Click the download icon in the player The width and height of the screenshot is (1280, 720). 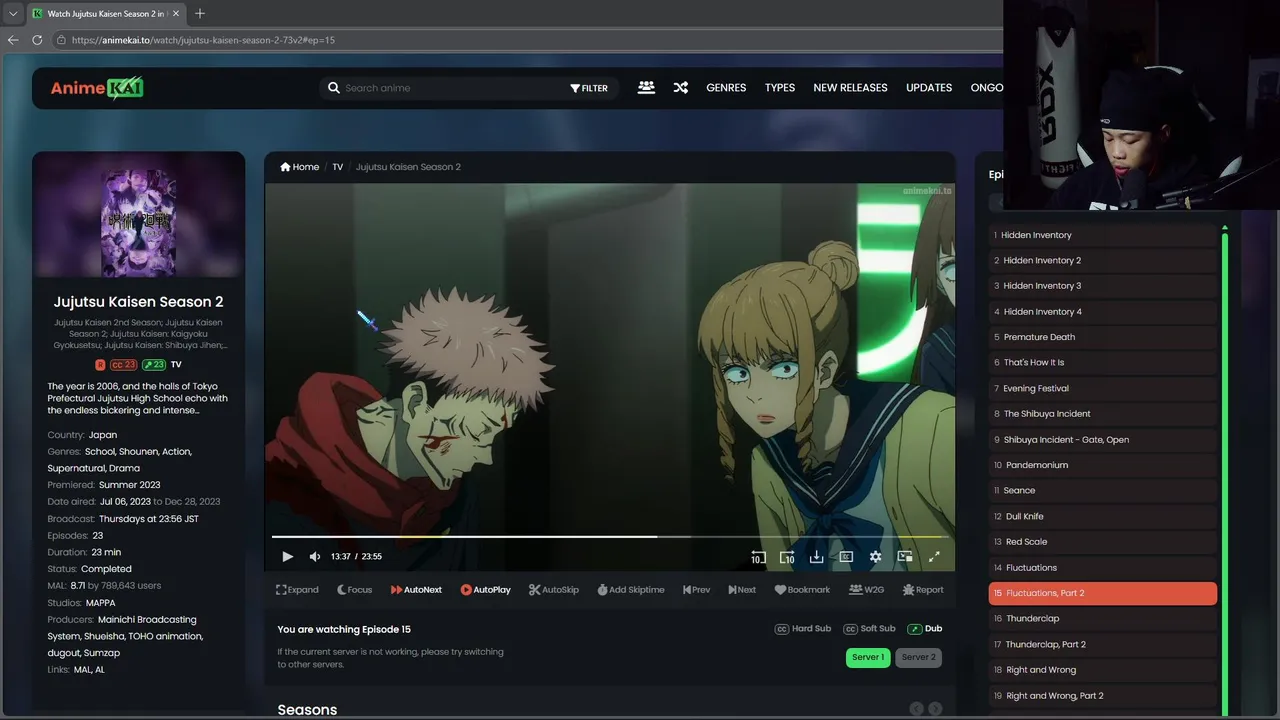point(816,557)
